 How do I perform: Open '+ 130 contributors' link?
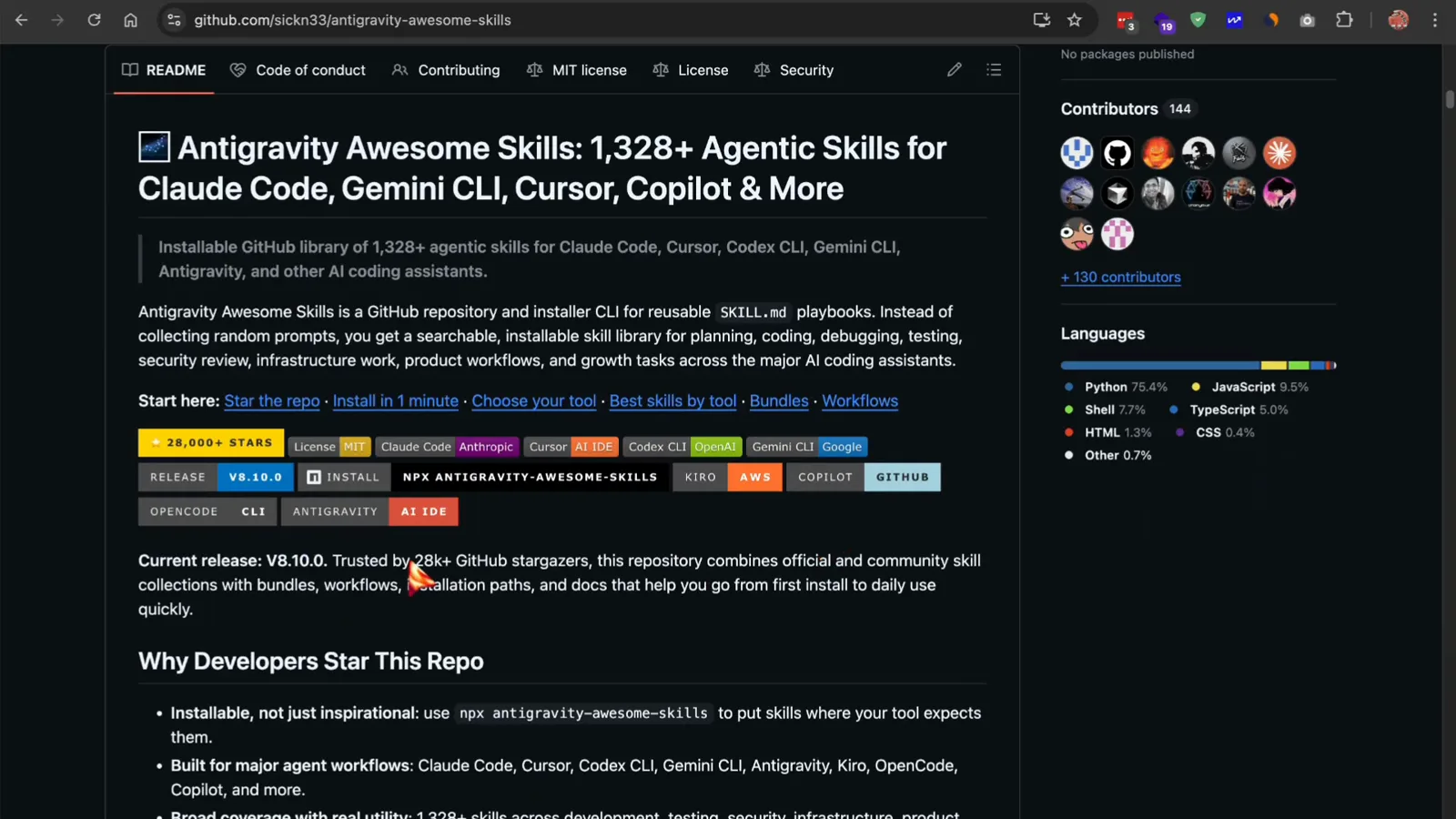(x=1121, y=278)
